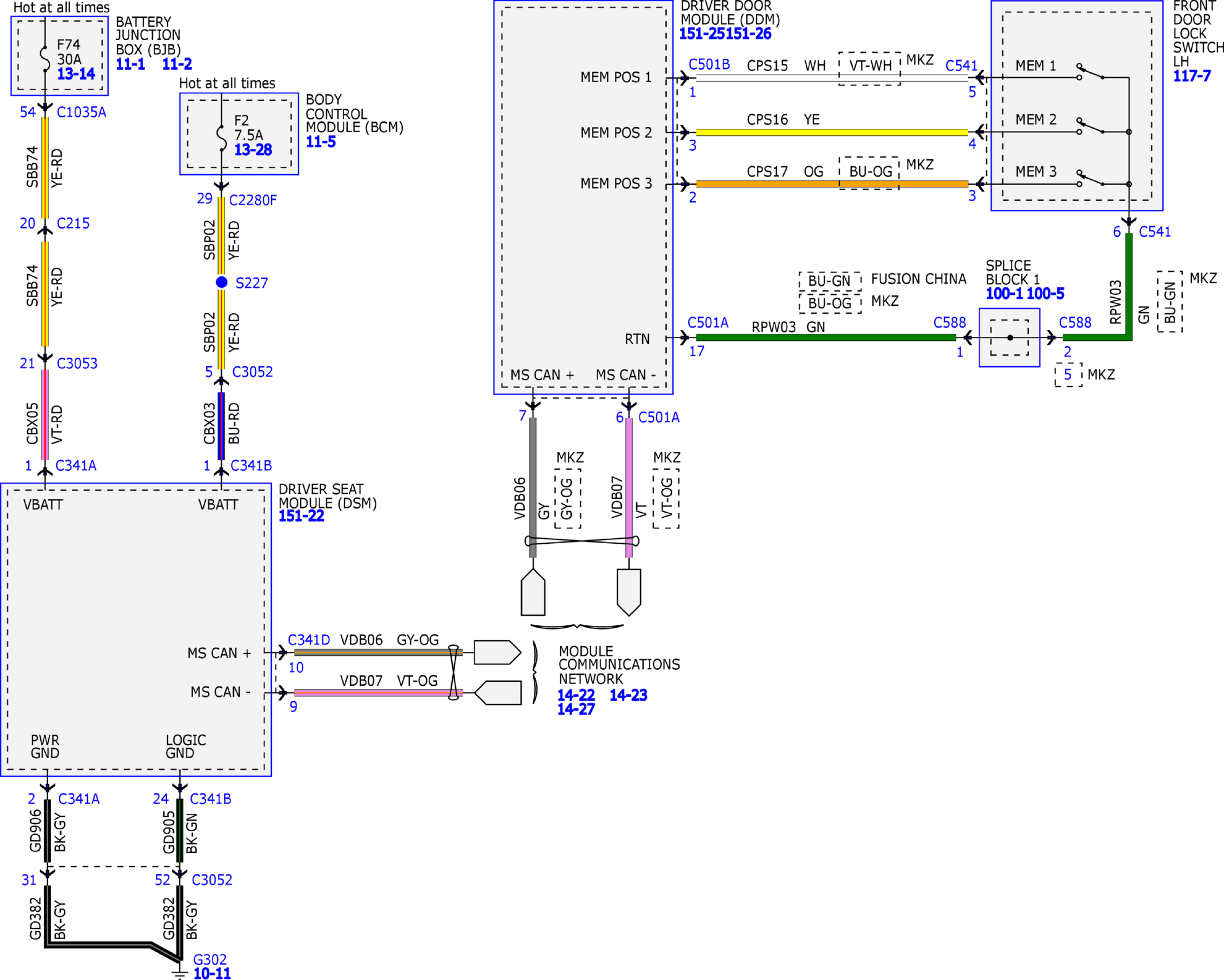Viewport: 1224px width, 980px height.
Task: Click the G302 ground symbol
Action: coord(179,973)
